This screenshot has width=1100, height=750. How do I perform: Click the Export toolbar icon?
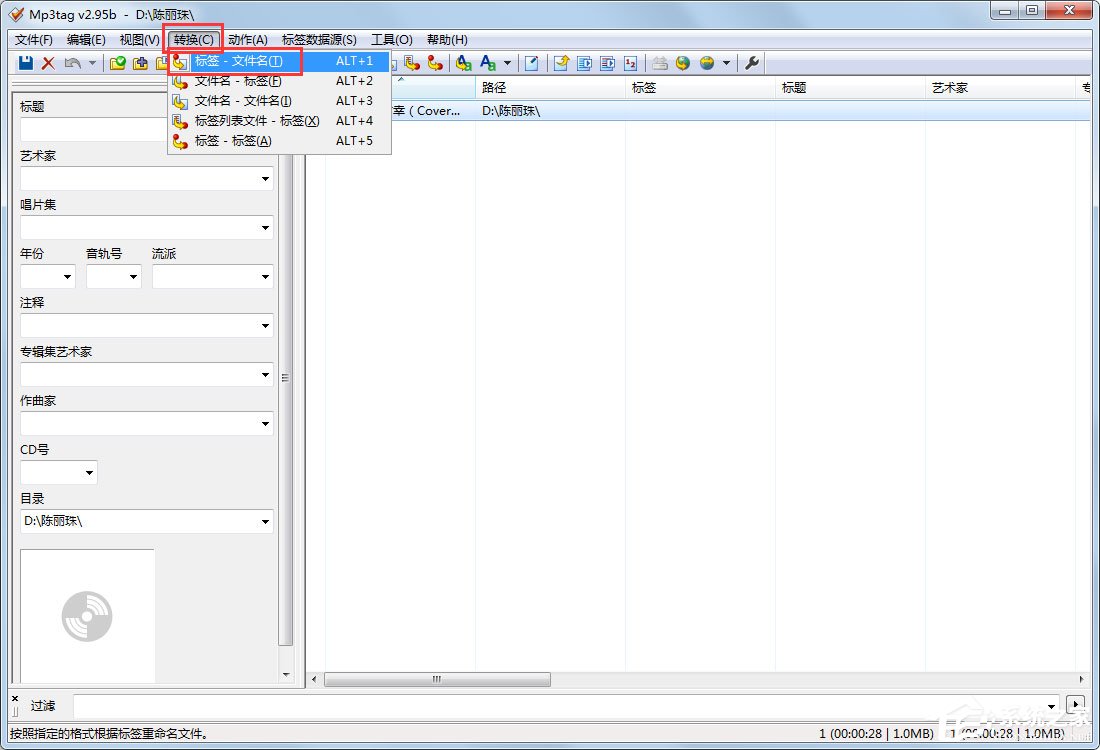coord(561,63)
